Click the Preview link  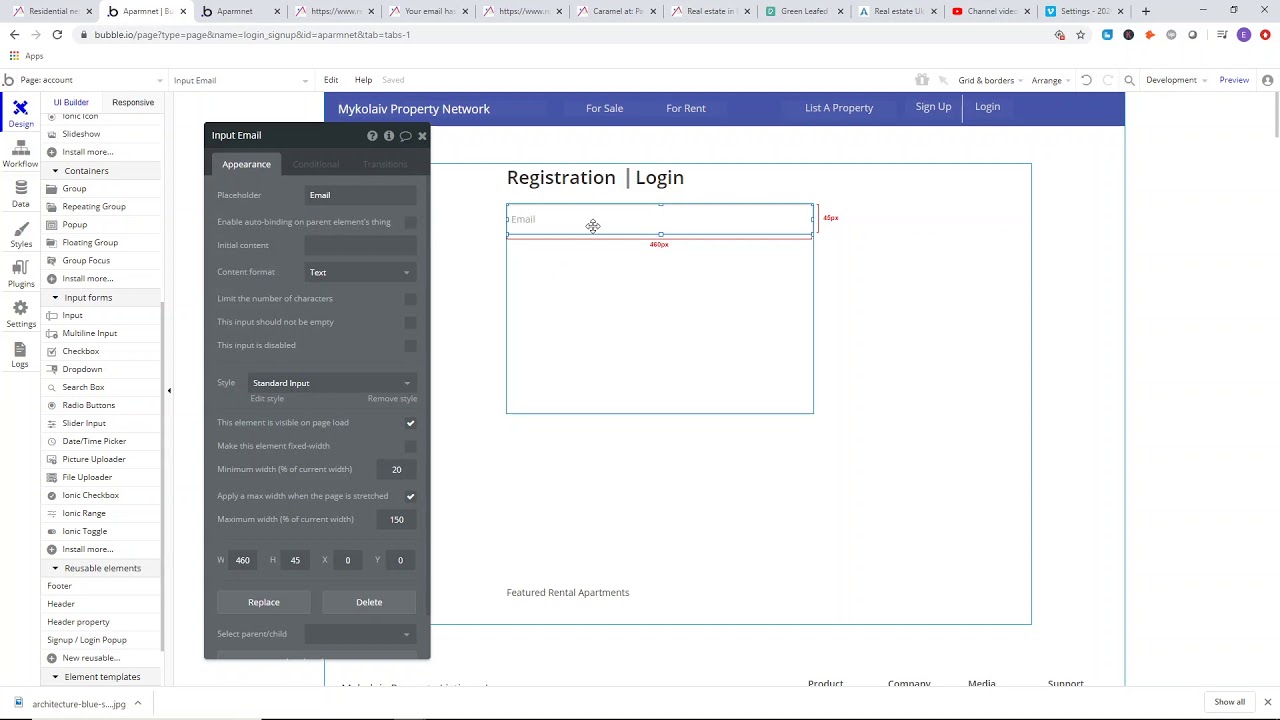point(1234,80)
